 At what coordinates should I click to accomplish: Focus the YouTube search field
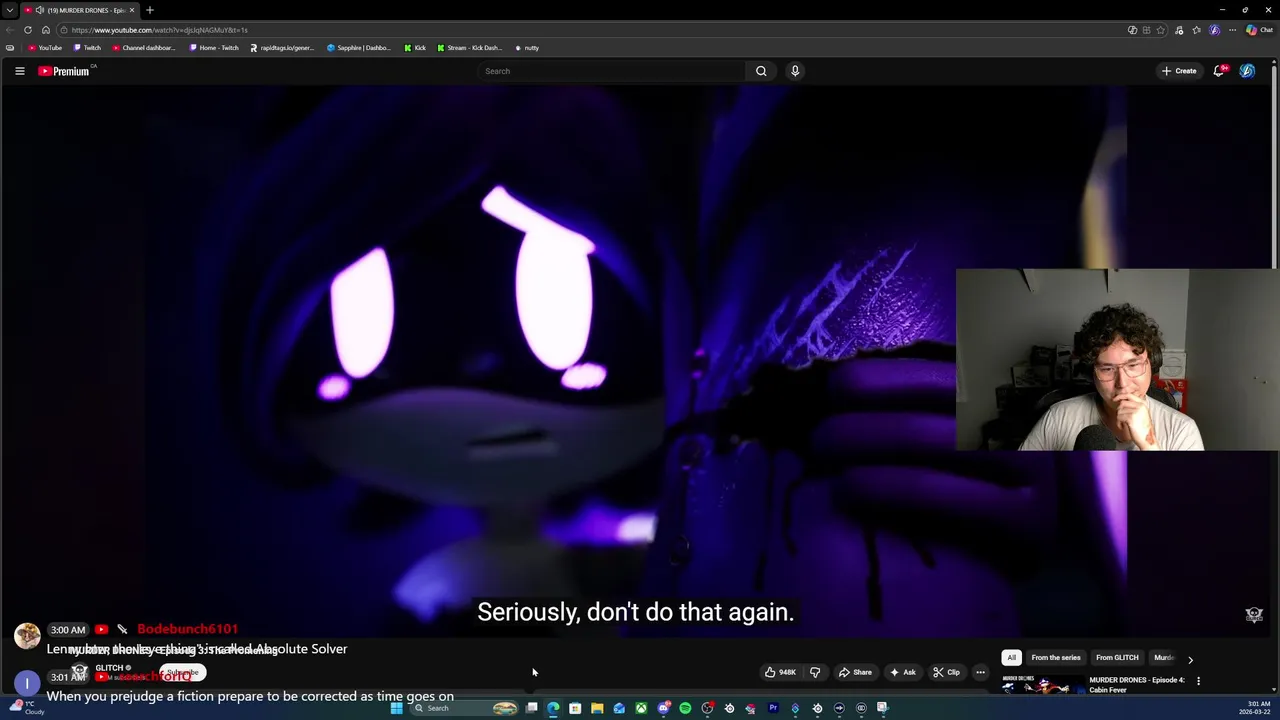tap(612, 71)
